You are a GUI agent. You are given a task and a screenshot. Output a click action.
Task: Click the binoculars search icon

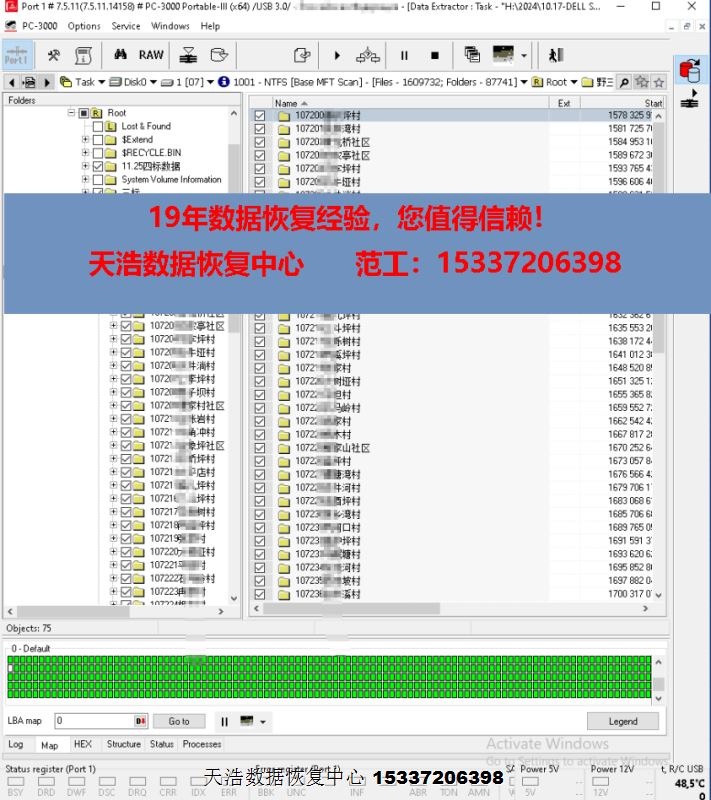coord(121,55)
